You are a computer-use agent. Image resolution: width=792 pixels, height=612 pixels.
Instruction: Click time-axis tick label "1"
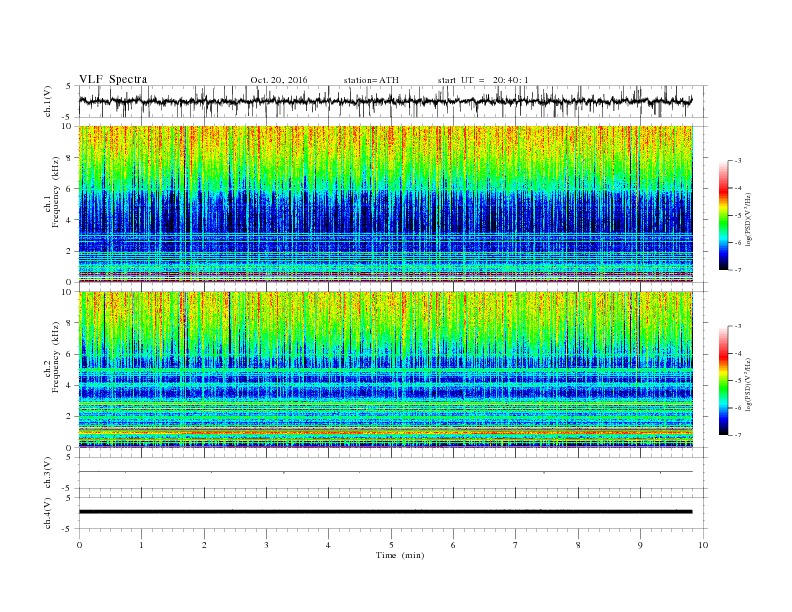coord(141,545)
